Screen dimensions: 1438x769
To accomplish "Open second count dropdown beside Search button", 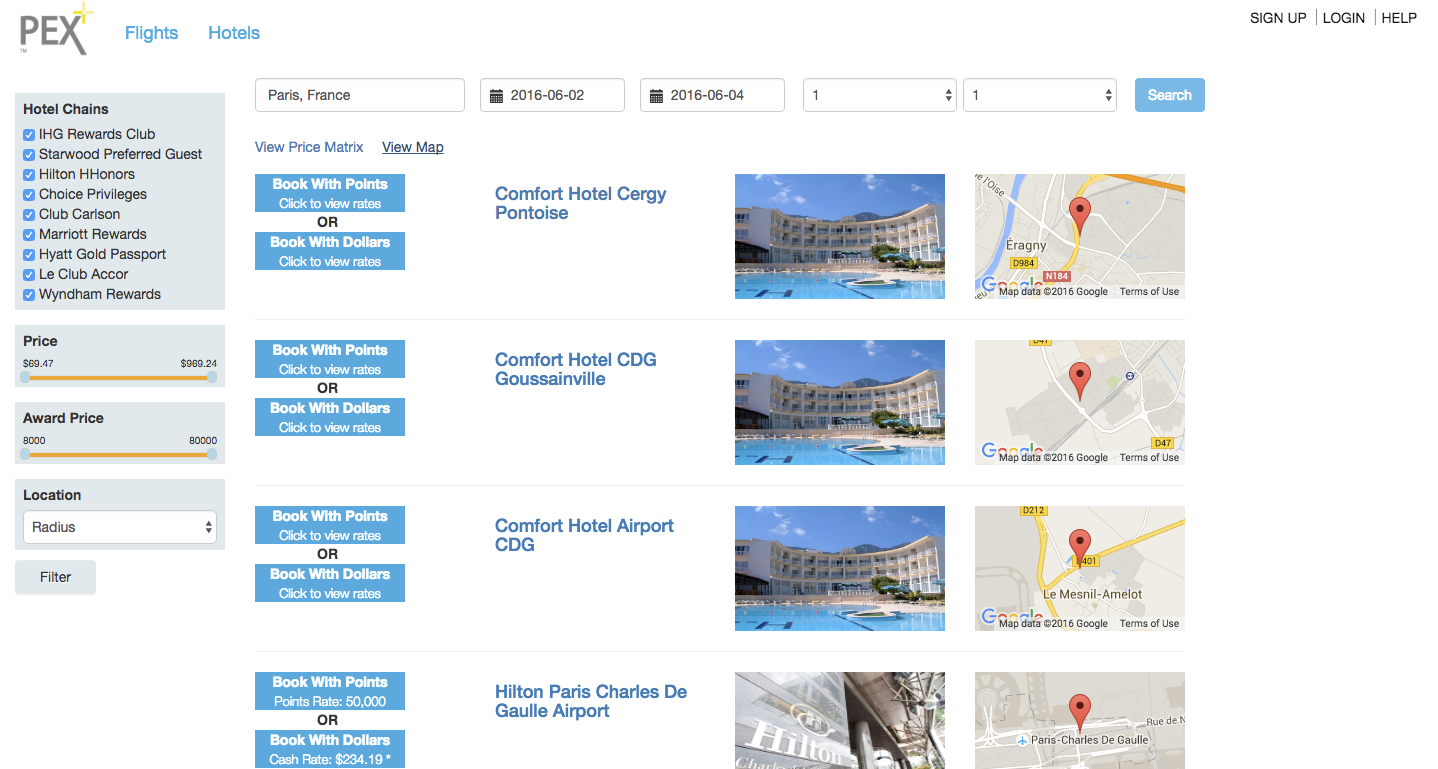I will tap(1040, 95).
